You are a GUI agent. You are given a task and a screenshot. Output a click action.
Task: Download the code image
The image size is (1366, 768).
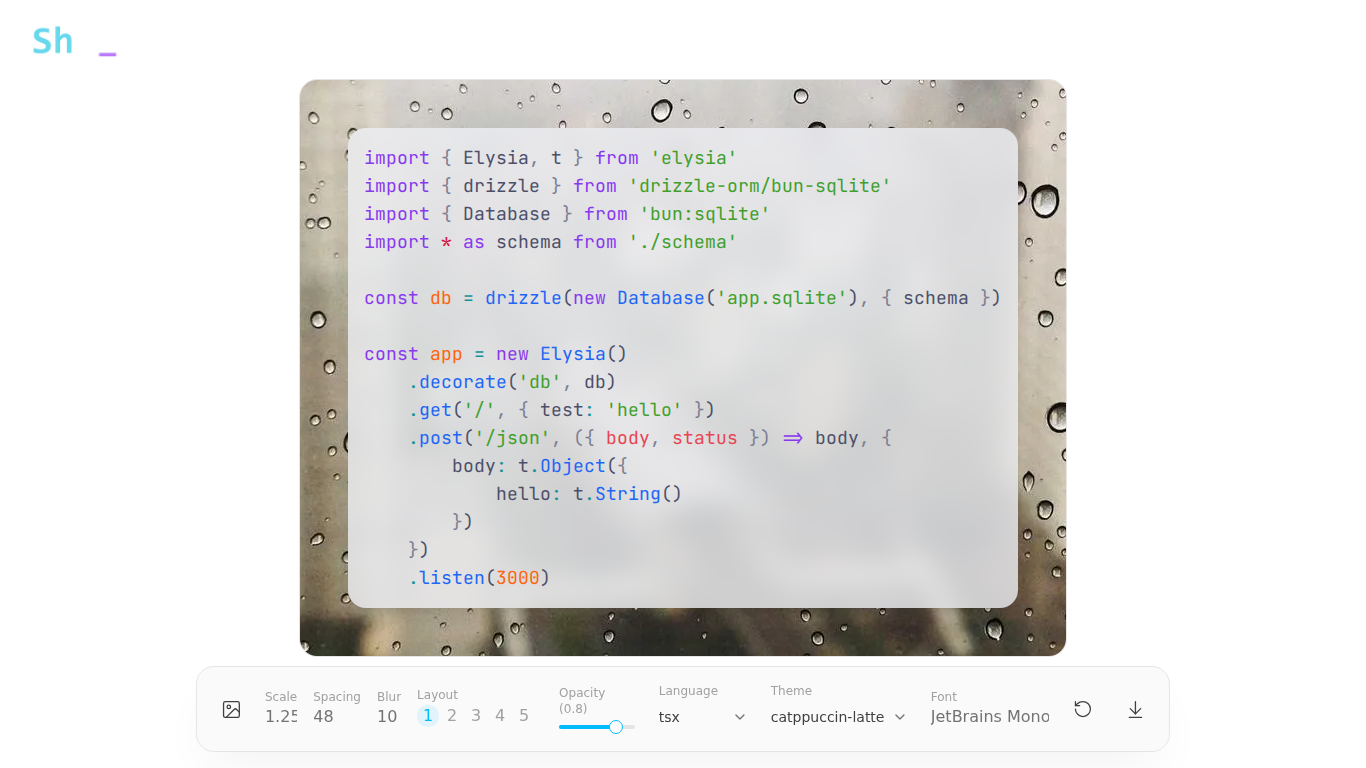click(1135, 709)
